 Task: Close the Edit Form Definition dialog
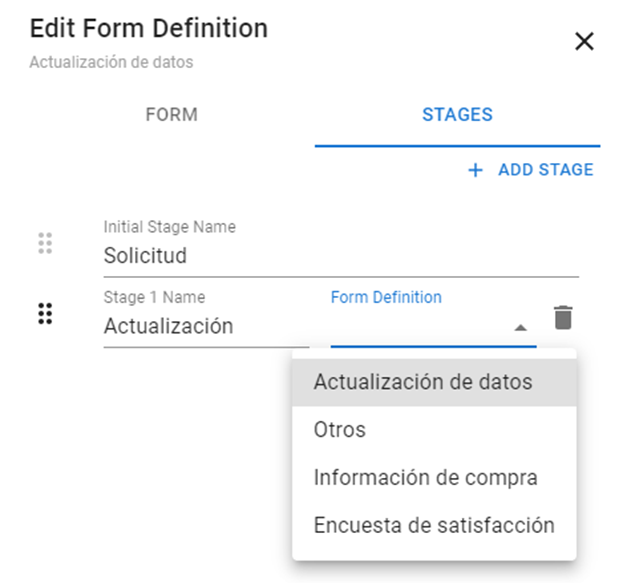pyautogui.click(x=584, y=41)
